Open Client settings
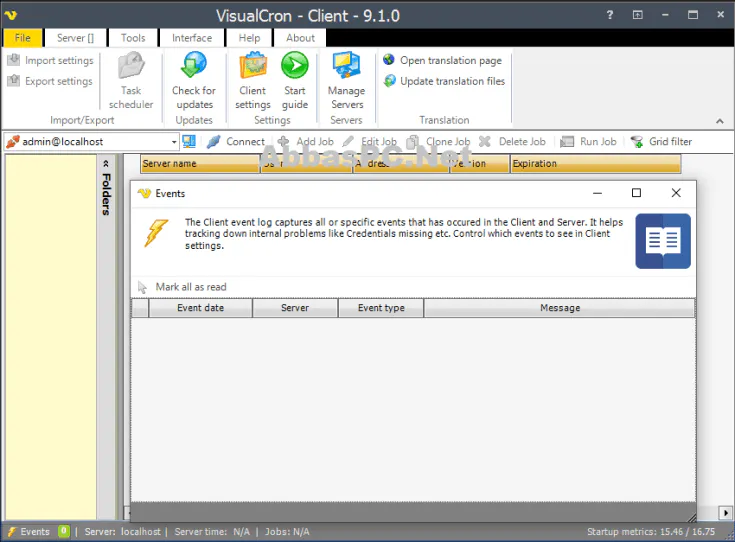The width and height of the screenshot is (735, 542). pyautogui.click(x=253, y=81)
